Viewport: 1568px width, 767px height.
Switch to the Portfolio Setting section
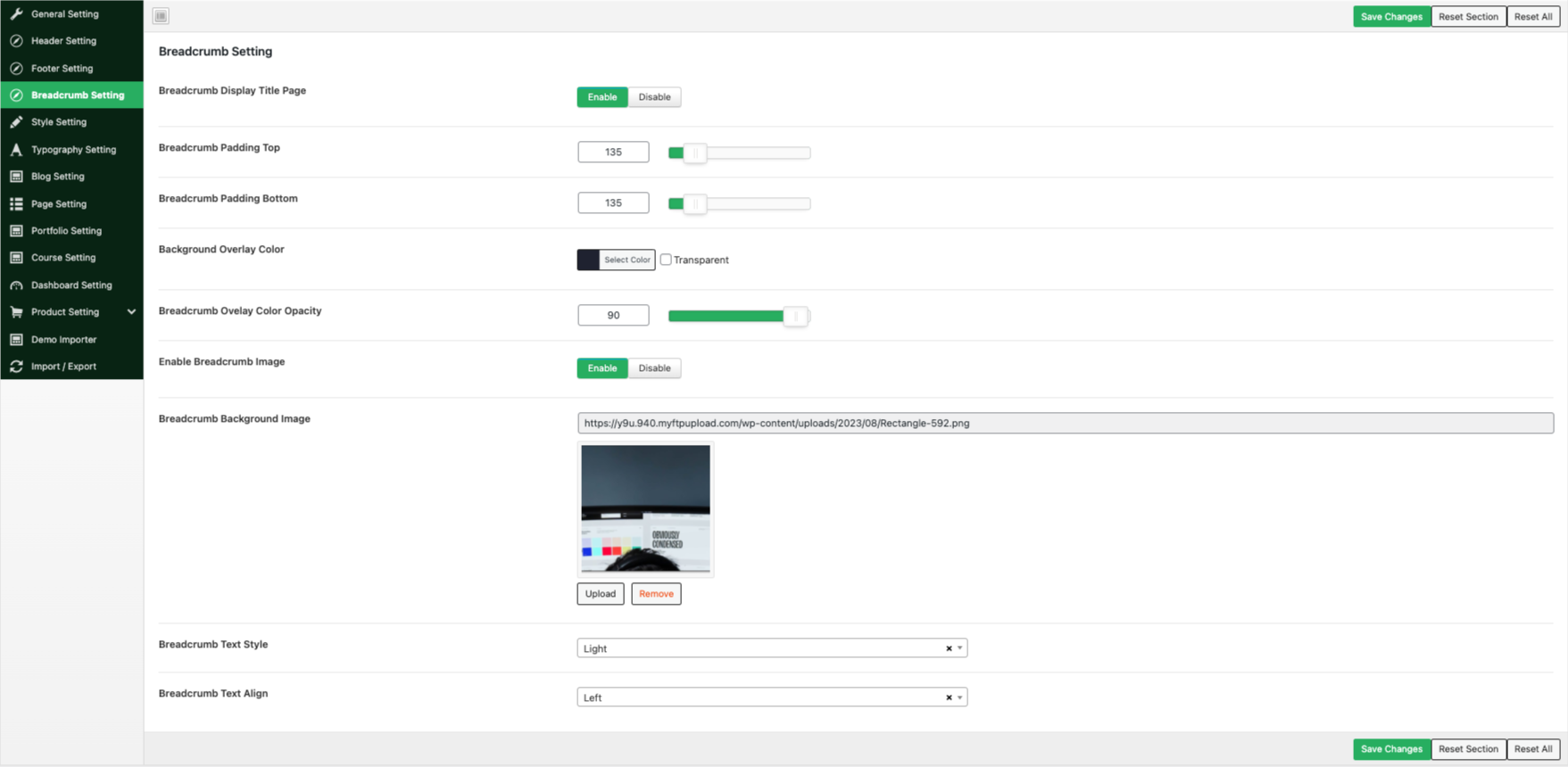[71, 231]
